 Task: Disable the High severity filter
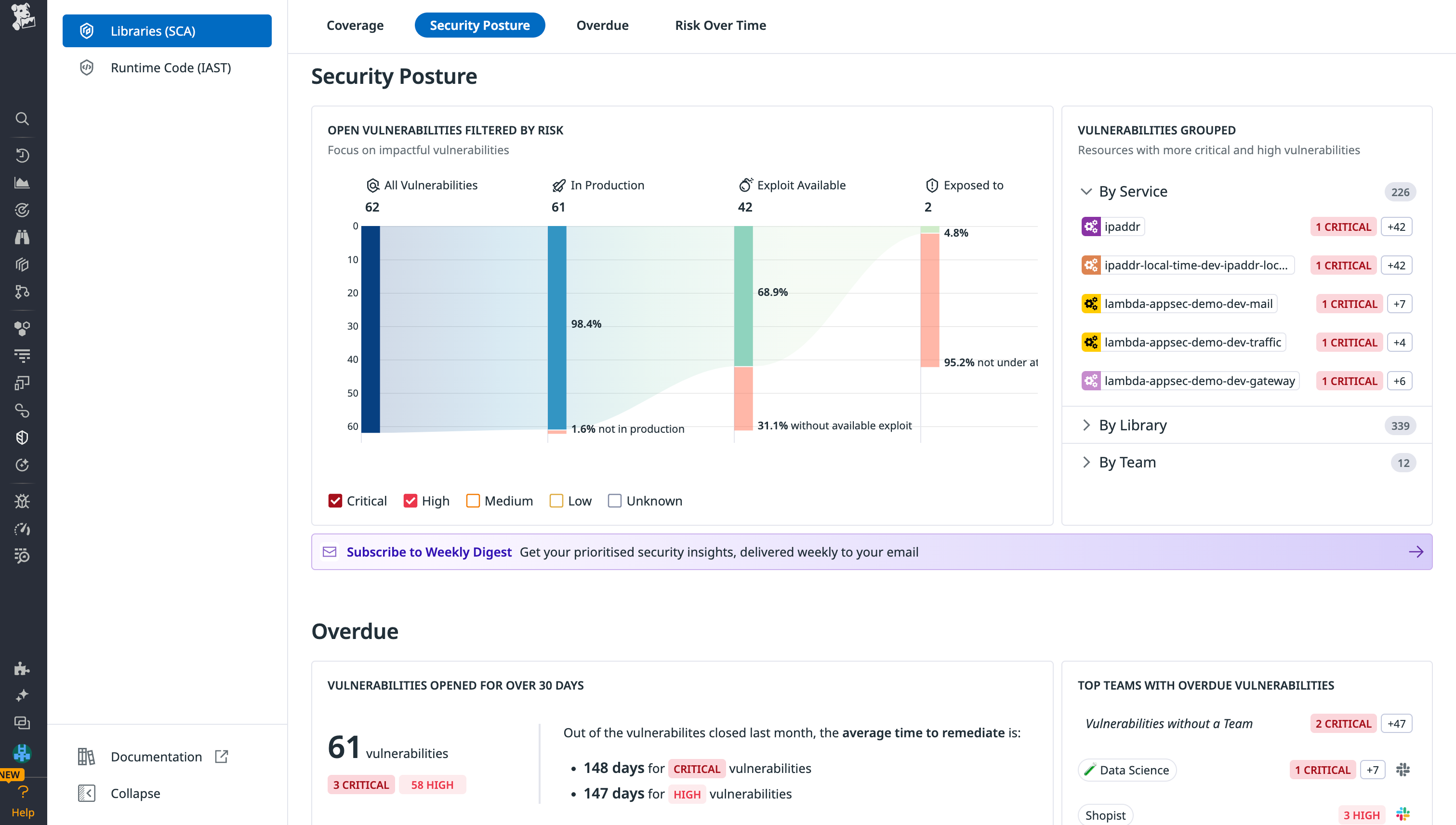411,500
